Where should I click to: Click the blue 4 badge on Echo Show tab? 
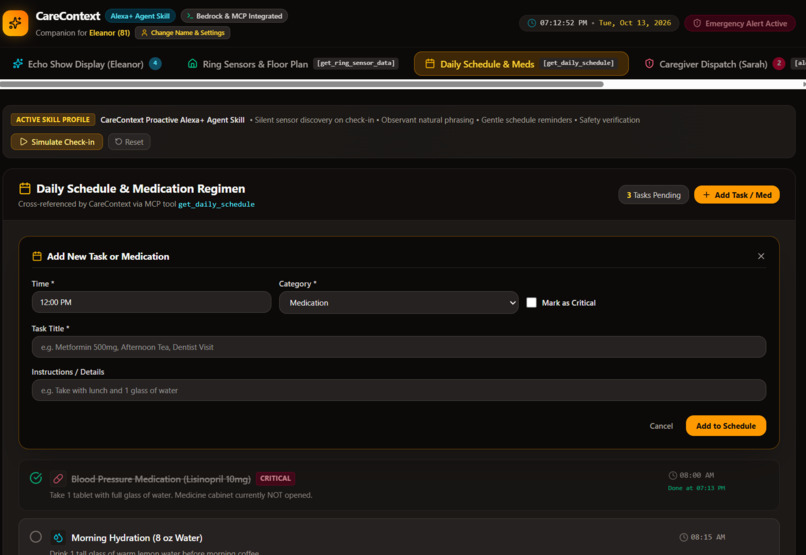click(155, 64)
